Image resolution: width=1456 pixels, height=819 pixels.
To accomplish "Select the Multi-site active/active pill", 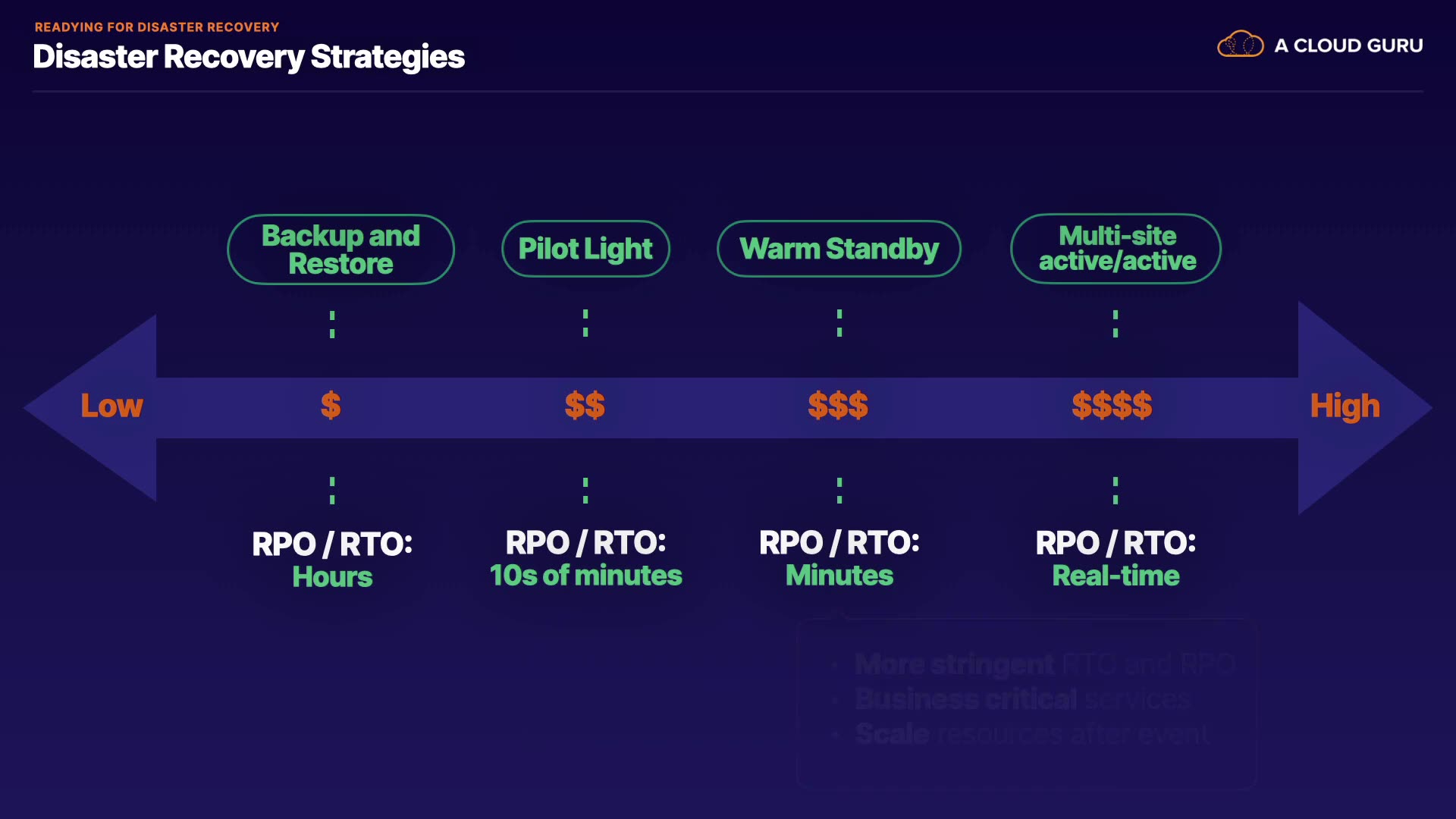I will click(1116, 249).
